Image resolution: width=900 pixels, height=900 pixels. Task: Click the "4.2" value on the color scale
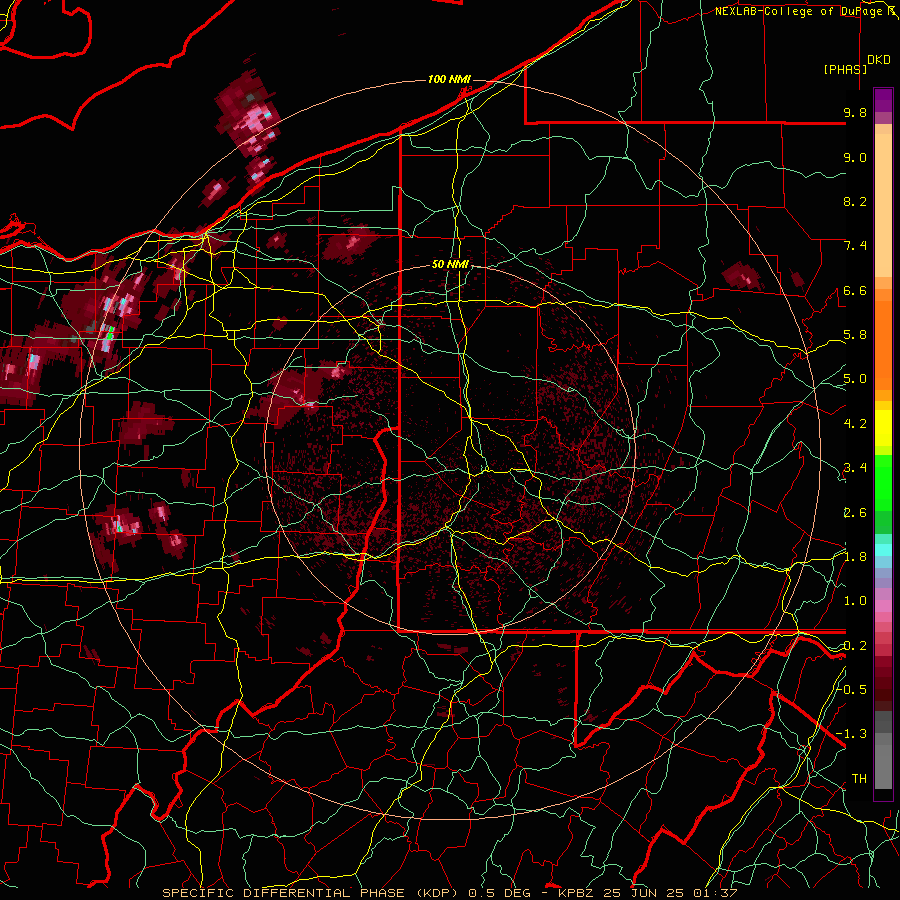[855, 424]
